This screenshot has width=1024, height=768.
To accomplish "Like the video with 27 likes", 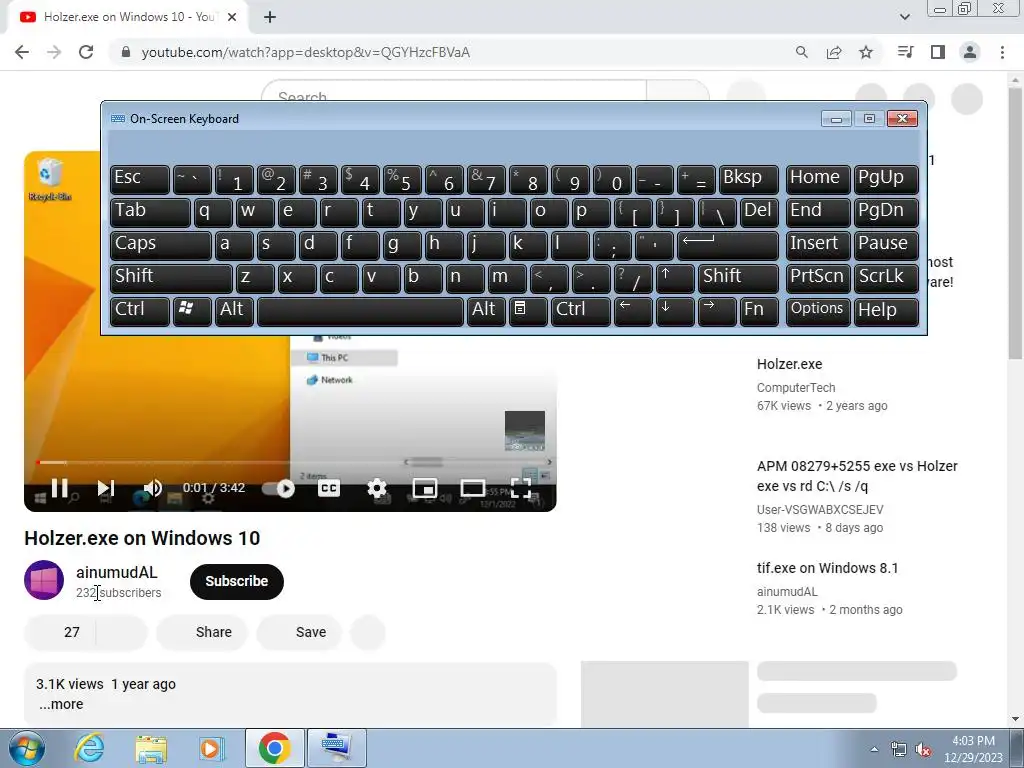I will pyautogui.click(x=60, y=632).
